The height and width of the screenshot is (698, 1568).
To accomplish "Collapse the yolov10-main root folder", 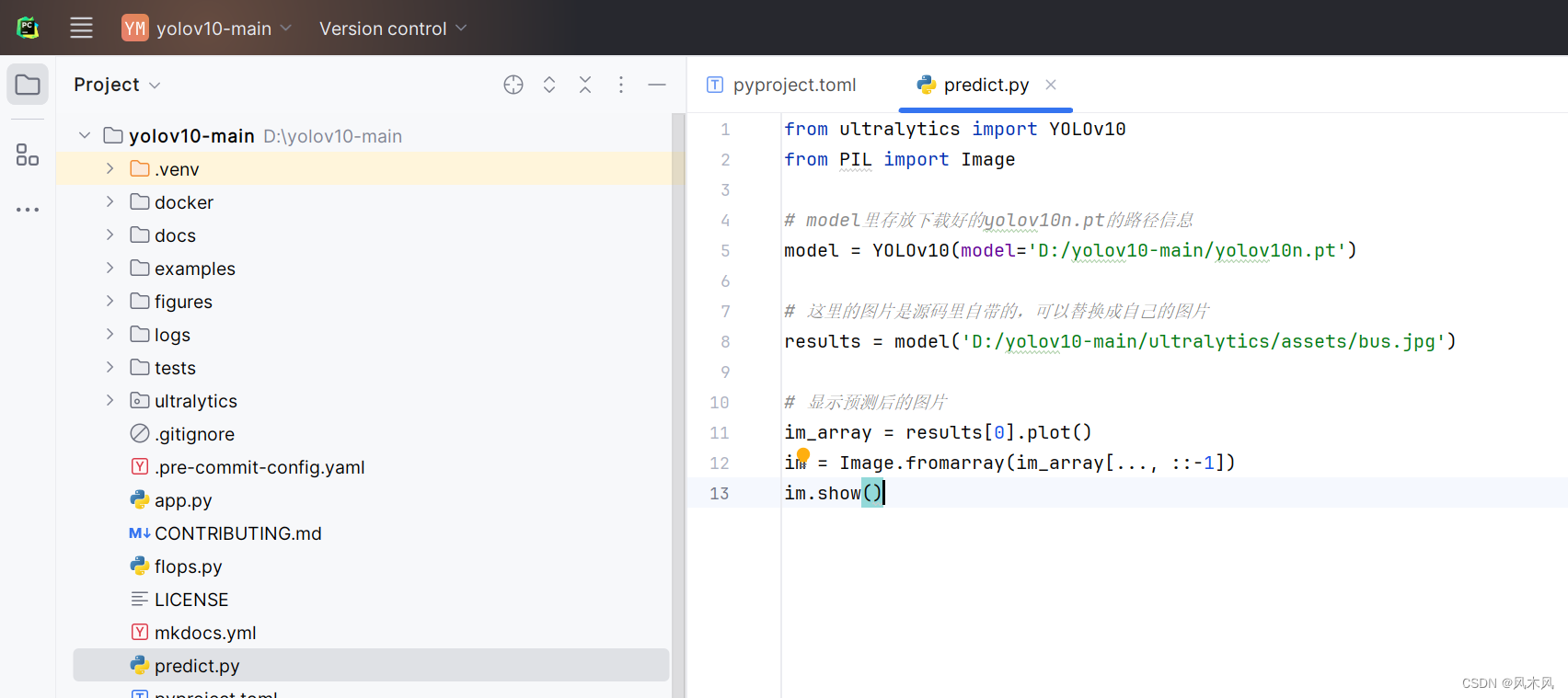I will tap(85, 136).
